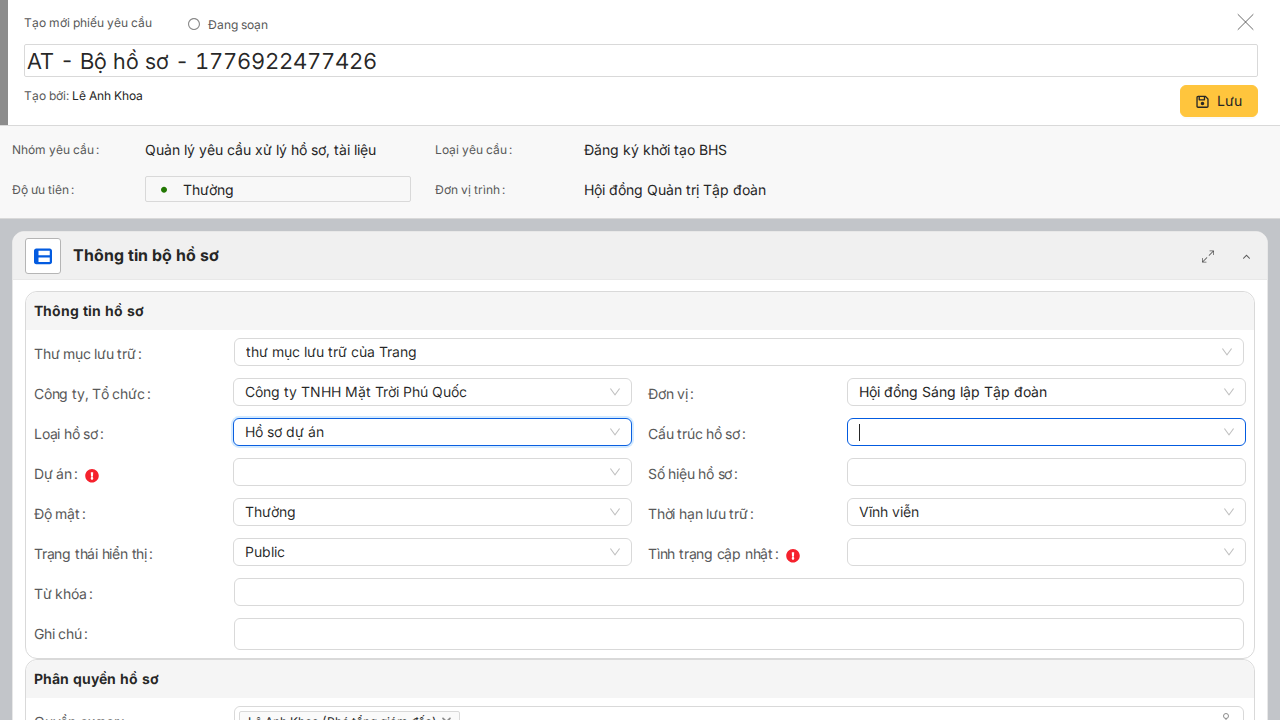Change the Độ ưu tiên priority field
Screen dimensions: 1280x720
[x=278, y=190]
